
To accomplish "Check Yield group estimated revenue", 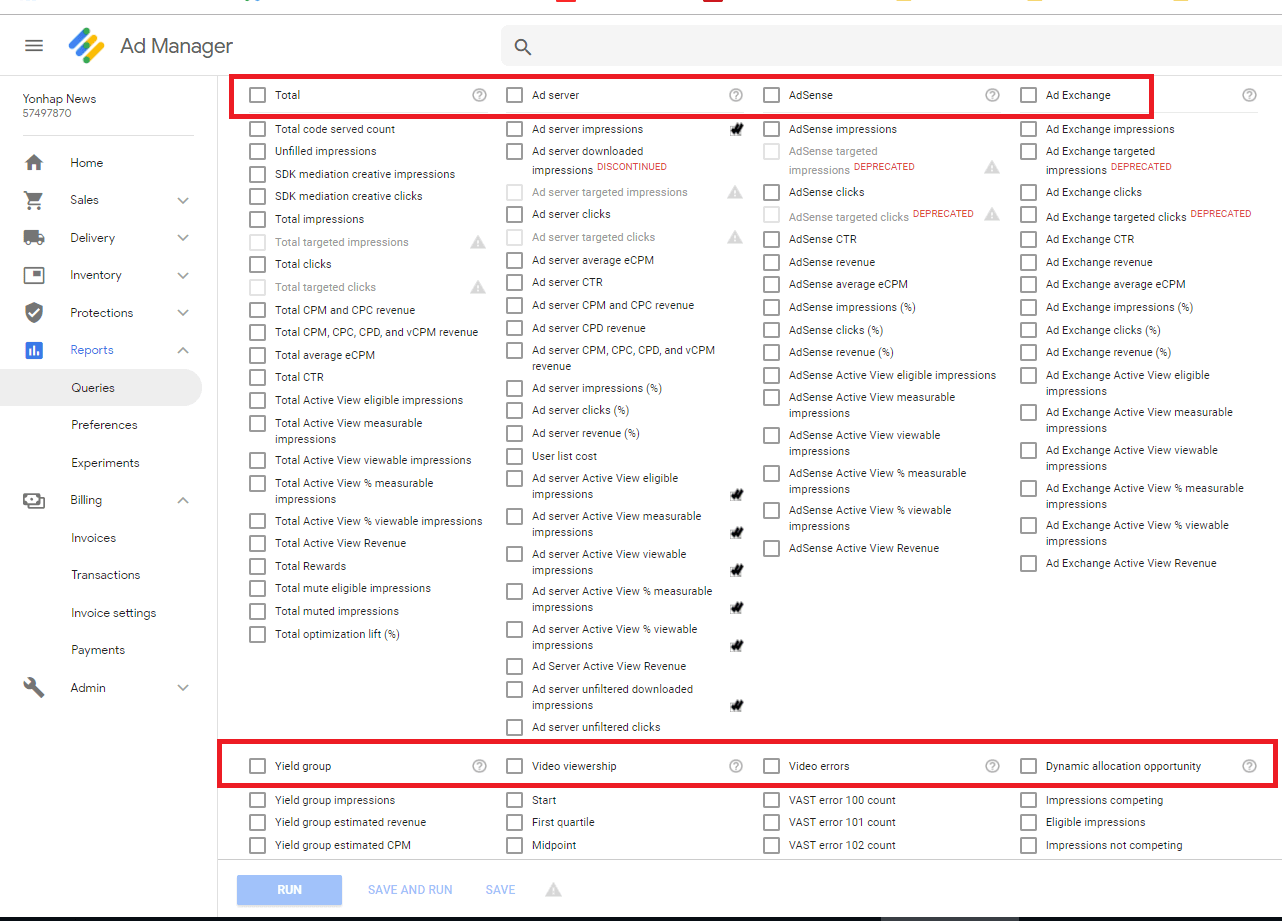I will click(x=258, y=822).
